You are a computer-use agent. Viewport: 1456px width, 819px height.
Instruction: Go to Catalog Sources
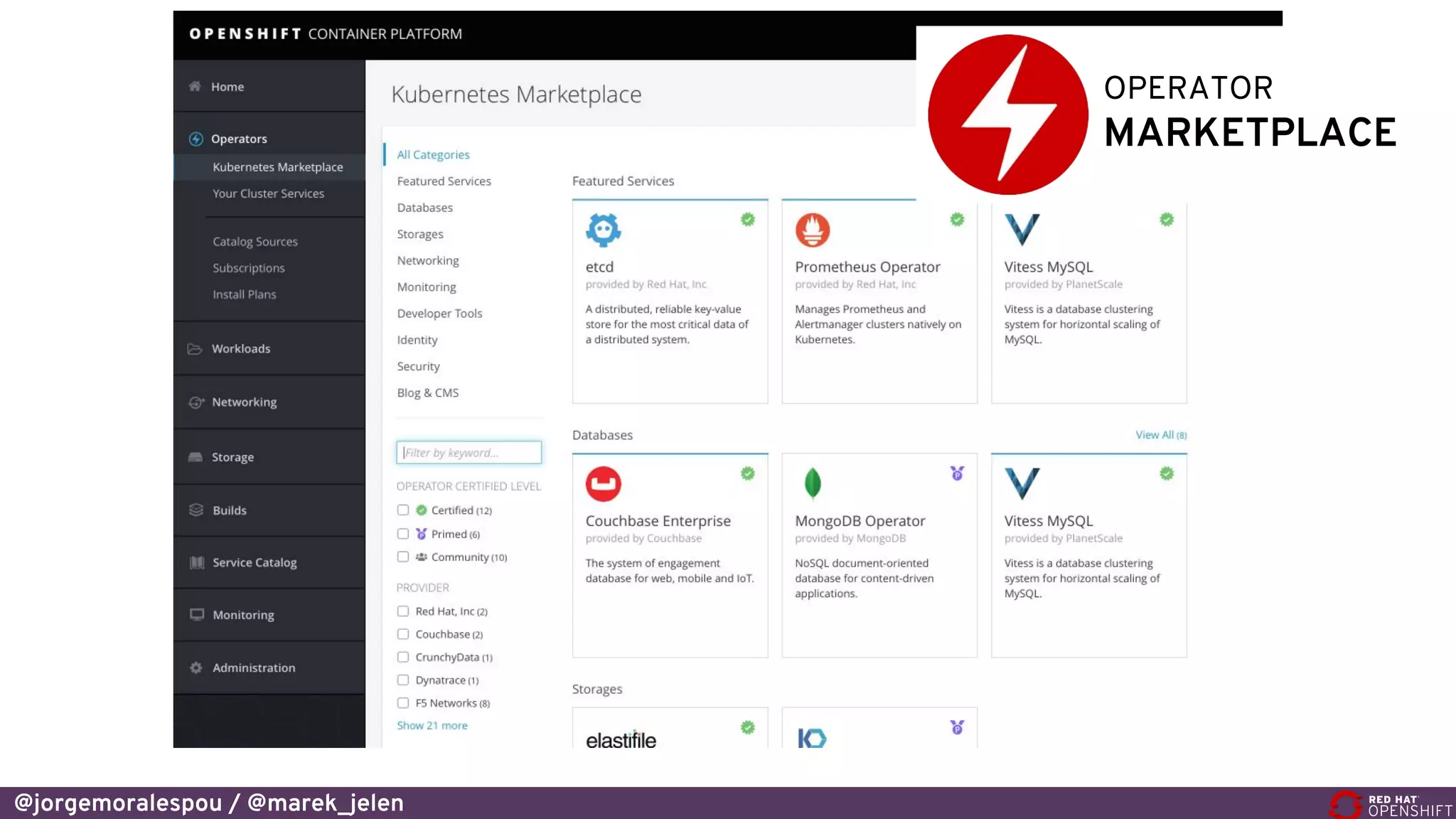click(255, 242)
